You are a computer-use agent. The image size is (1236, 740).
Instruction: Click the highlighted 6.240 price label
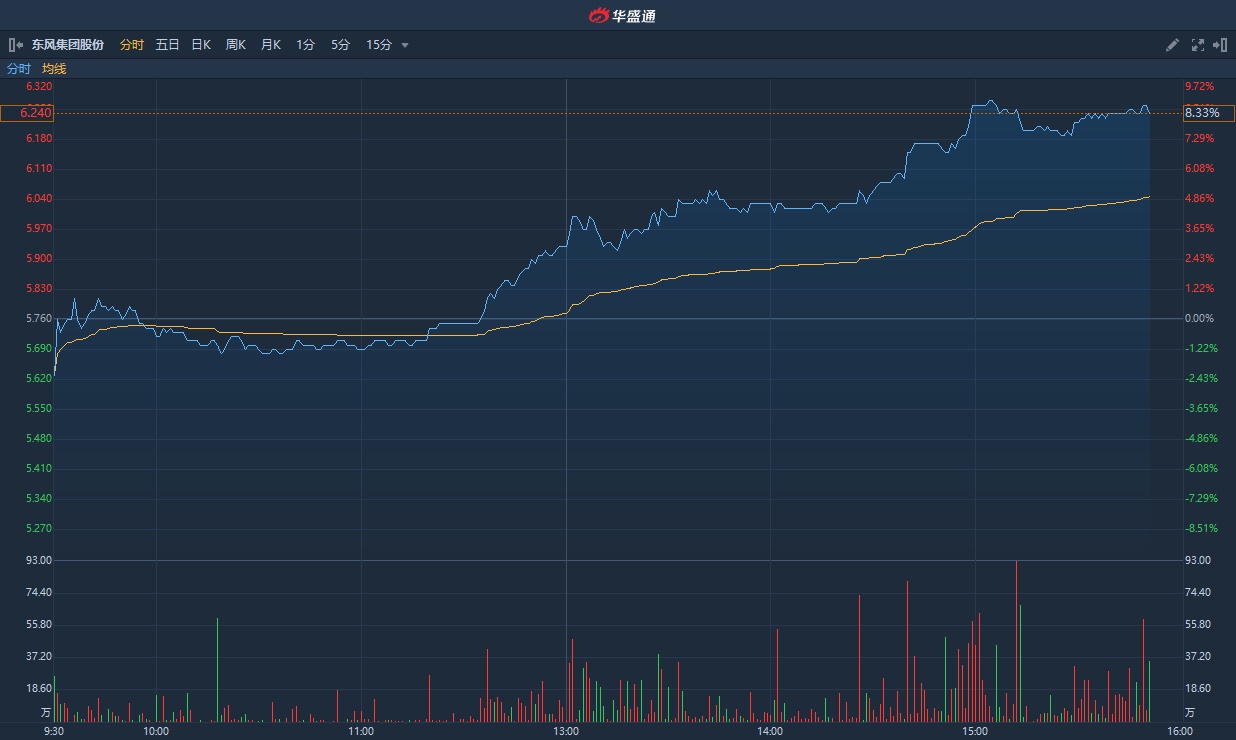[27, 113]
